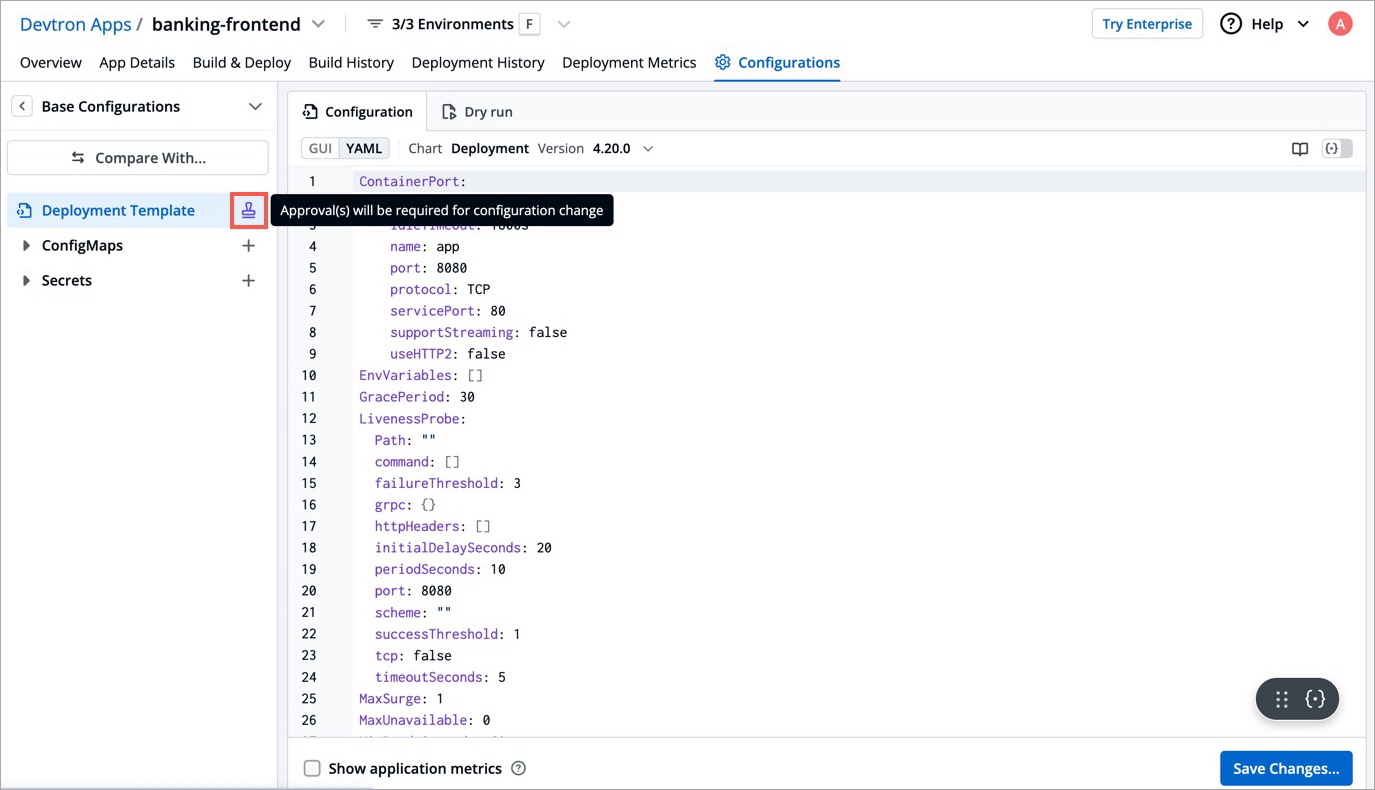Switch editor to GUI mode
Screen dimensions: 1375x790
pos(320,149)
